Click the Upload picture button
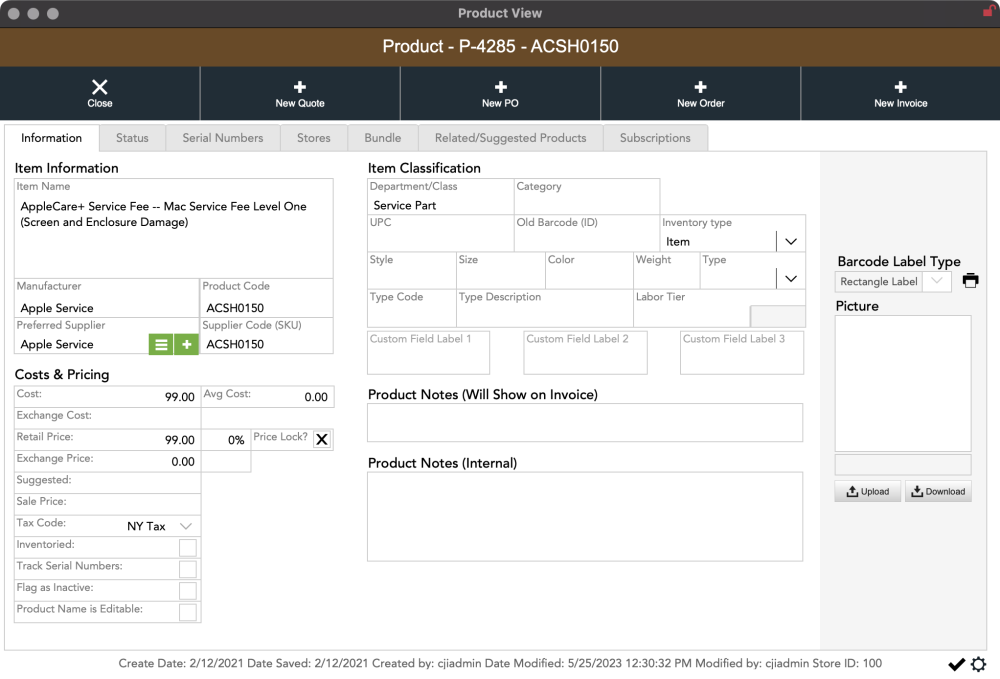 (x=866, y=491)
